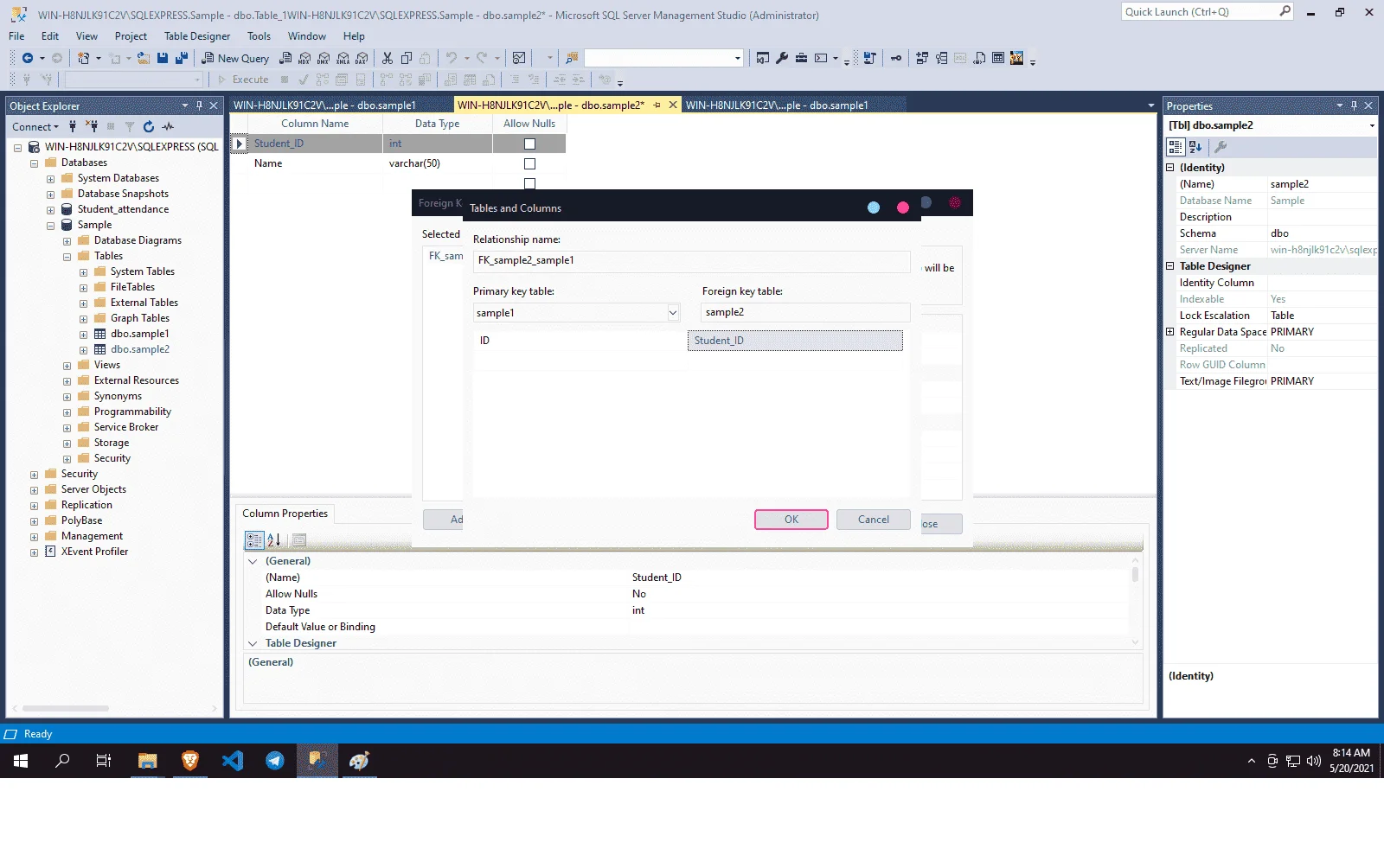This screenshot has height=868, width=1384.
Task: Open an XMLA query with the XMLA icon
Action: (343, 58)
